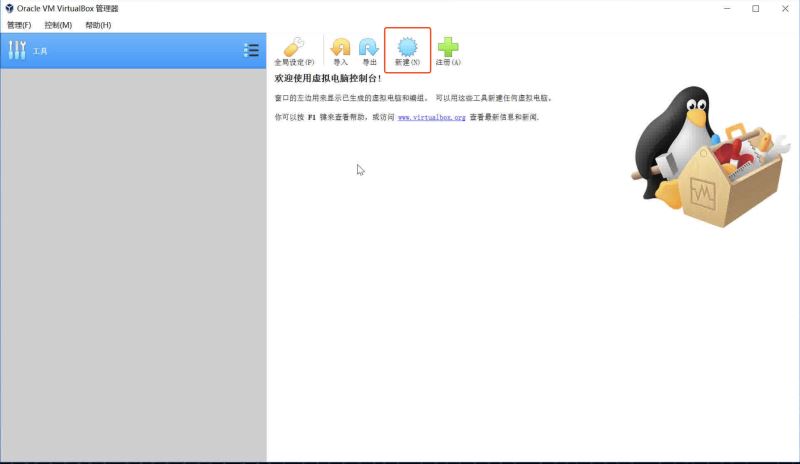The image size is (800, 464).
Task: Open the 帮助(H) menu
Action: [x=98, y=25]
